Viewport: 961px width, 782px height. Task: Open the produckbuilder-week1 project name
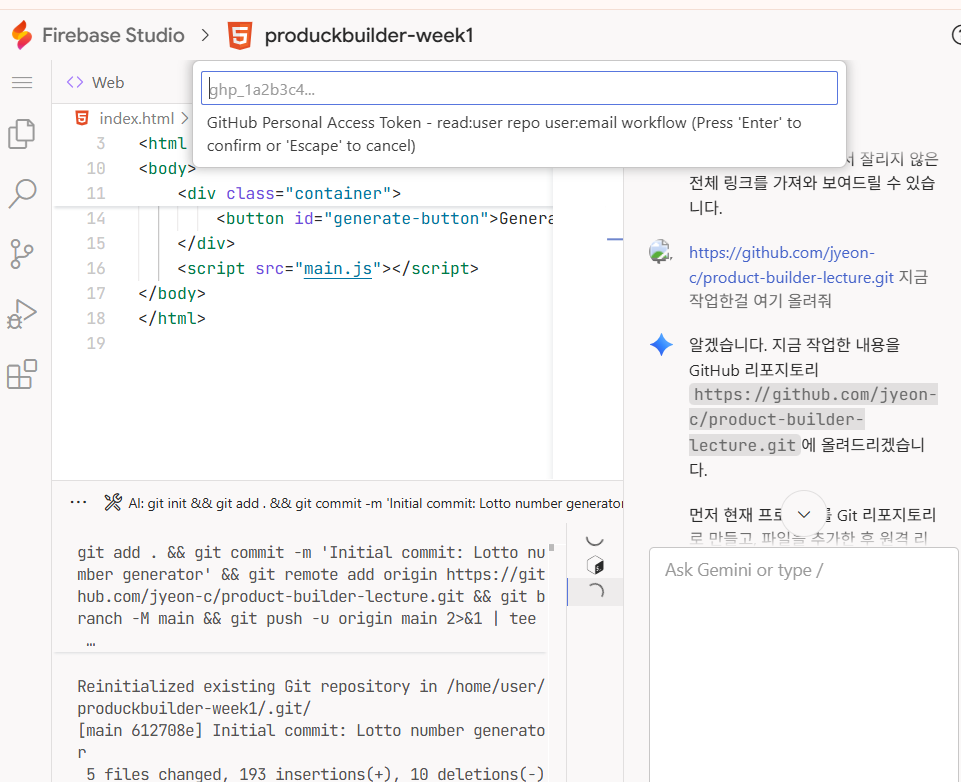tap(369, 36)
